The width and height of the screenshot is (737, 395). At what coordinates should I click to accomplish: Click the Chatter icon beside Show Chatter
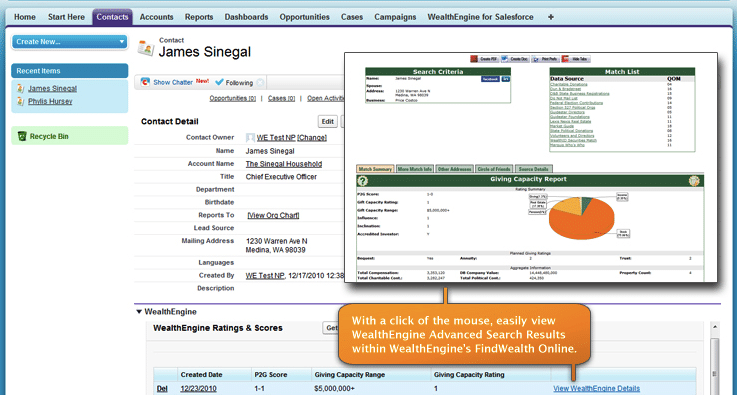(145, 82)
